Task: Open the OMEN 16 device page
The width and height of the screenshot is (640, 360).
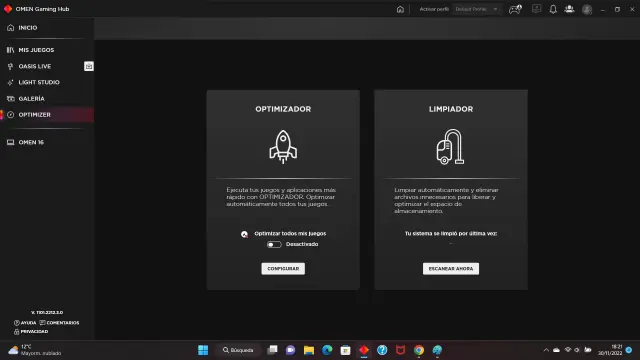Action: coord(31,142)
